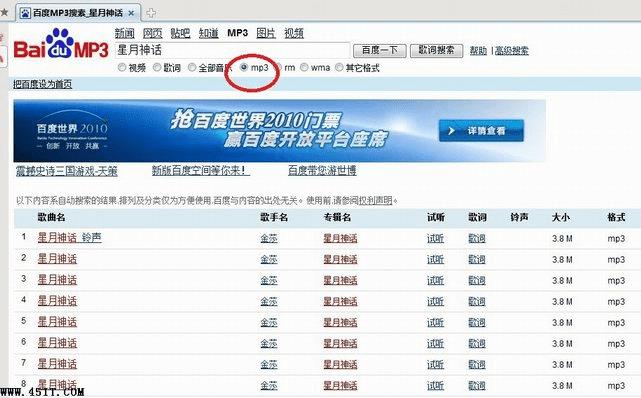This screenshot has height=398, width=641.
Task: Click the 详情查看 button in banner
Action: pos(481,131)
